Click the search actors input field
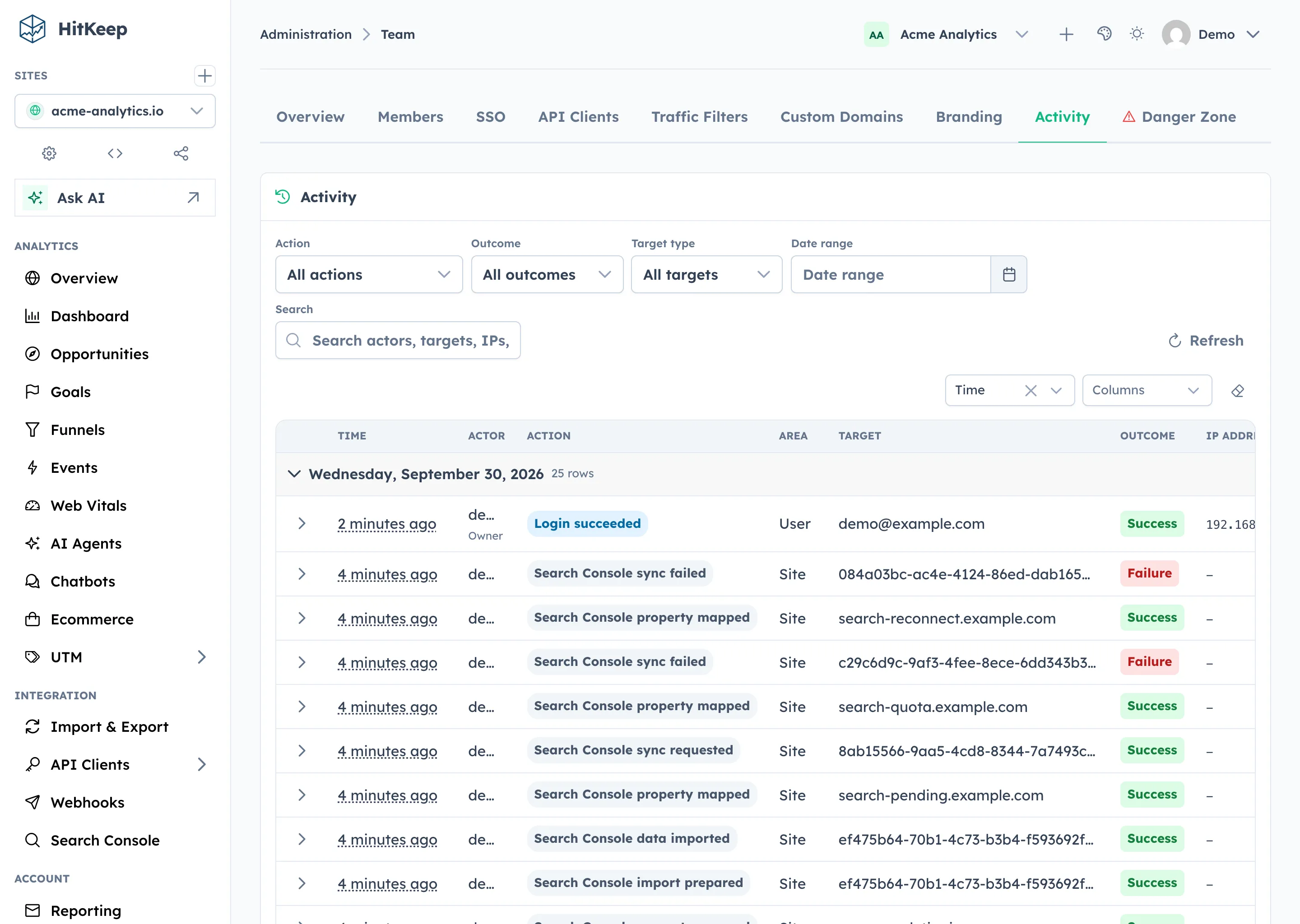1300x924 pixels. point(398,340)
